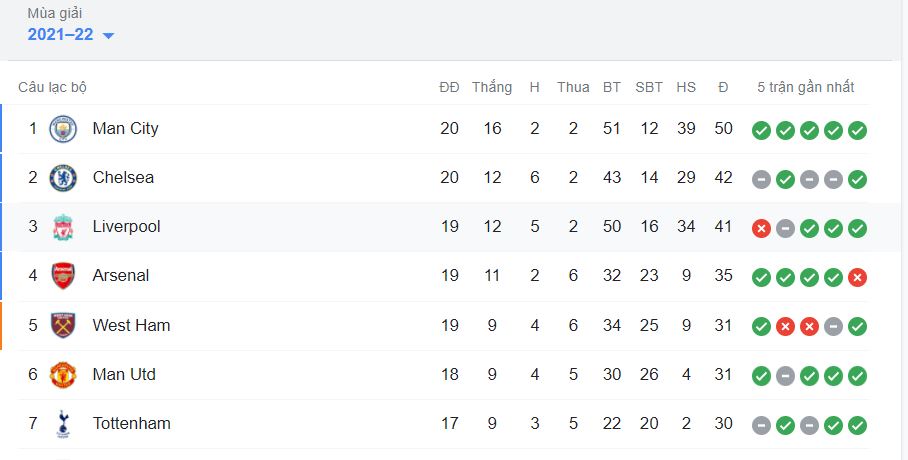Select the West Ham team name

tap(131, 325)
